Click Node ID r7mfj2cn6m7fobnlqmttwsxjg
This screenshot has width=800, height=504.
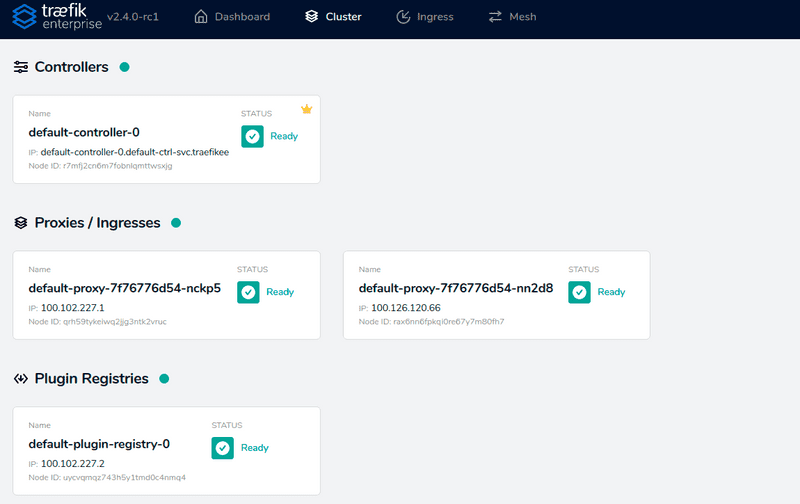(101, 166)
